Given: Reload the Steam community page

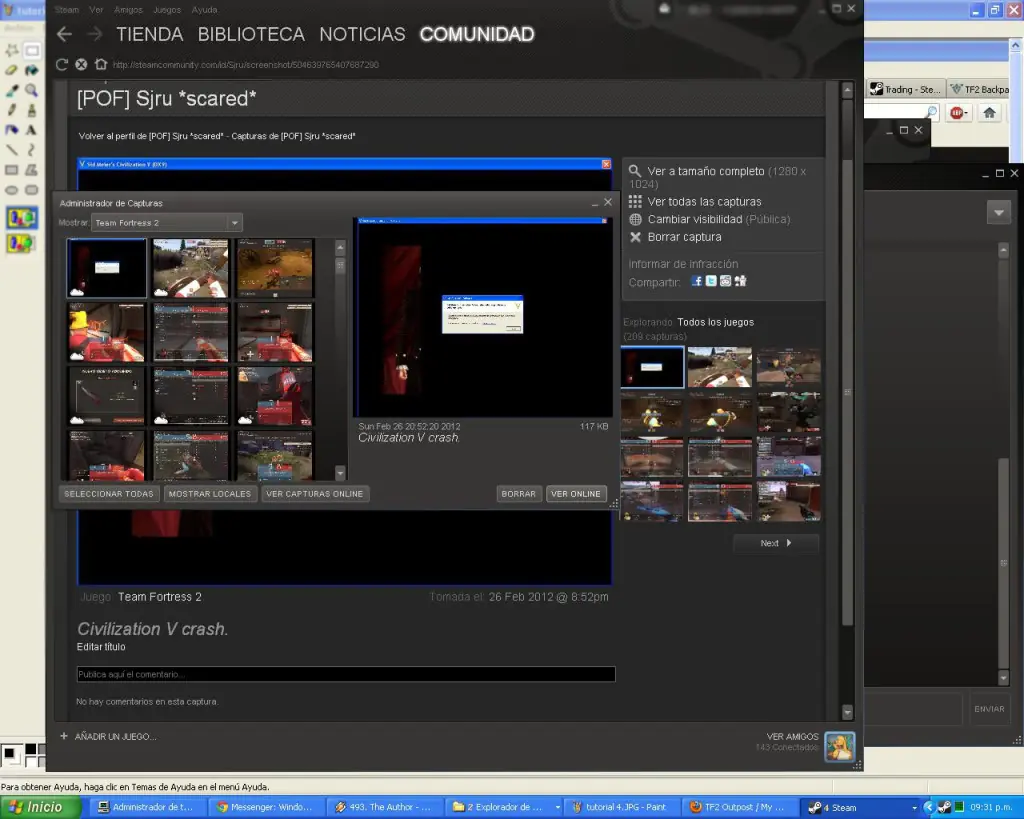Looking at the screenshot, I should 61,64.
